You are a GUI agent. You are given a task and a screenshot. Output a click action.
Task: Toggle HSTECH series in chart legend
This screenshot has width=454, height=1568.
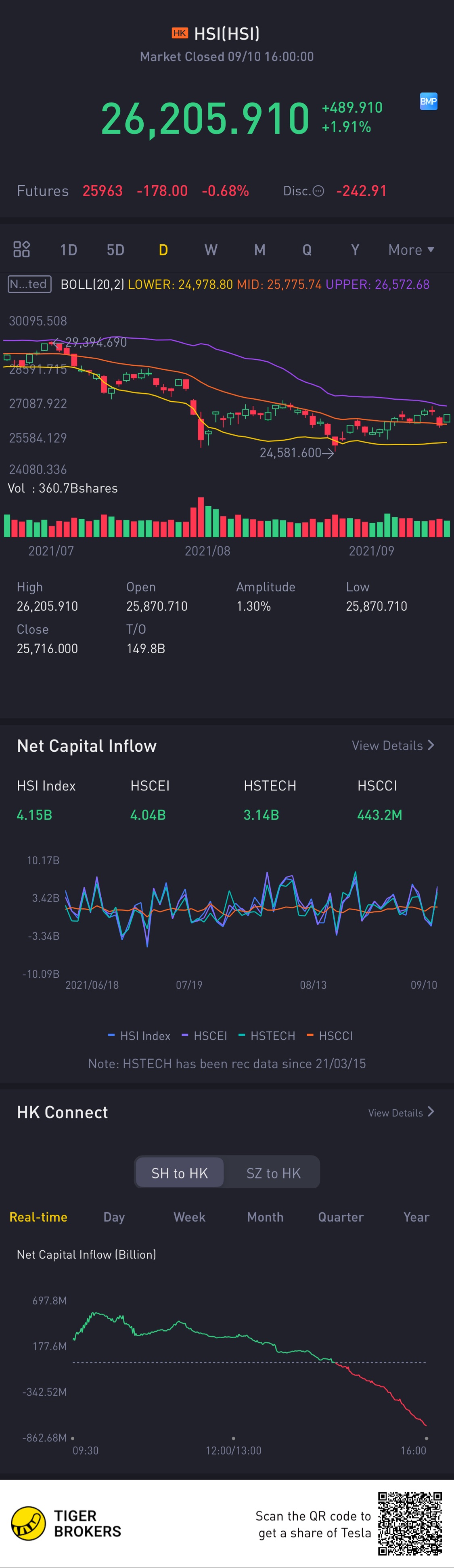267,1036
